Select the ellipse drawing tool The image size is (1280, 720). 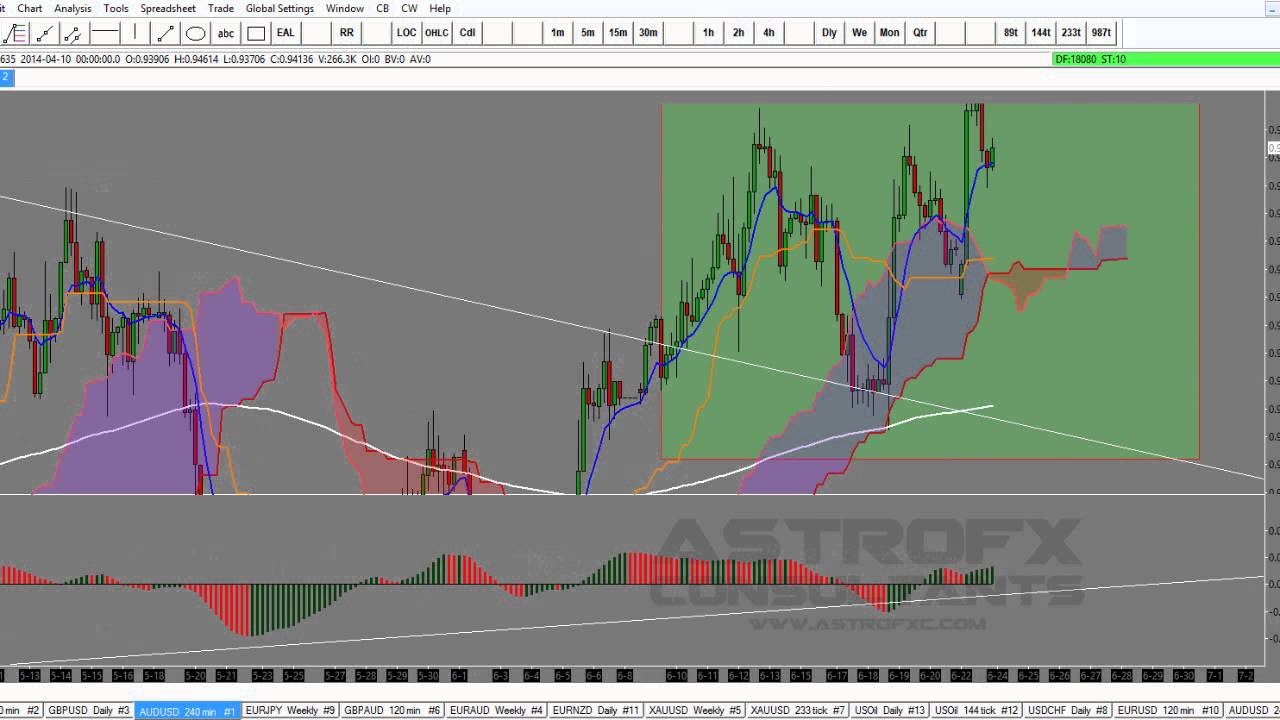click(196, 33)
